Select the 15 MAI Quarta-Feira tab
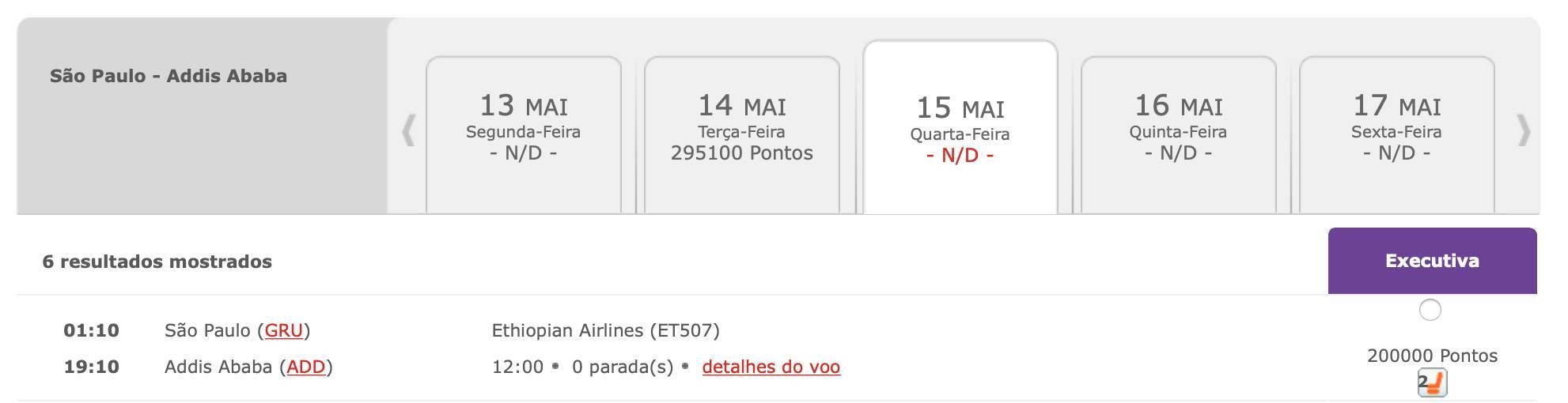Screen dimensions: 1568x403 (x=960, y=127)
